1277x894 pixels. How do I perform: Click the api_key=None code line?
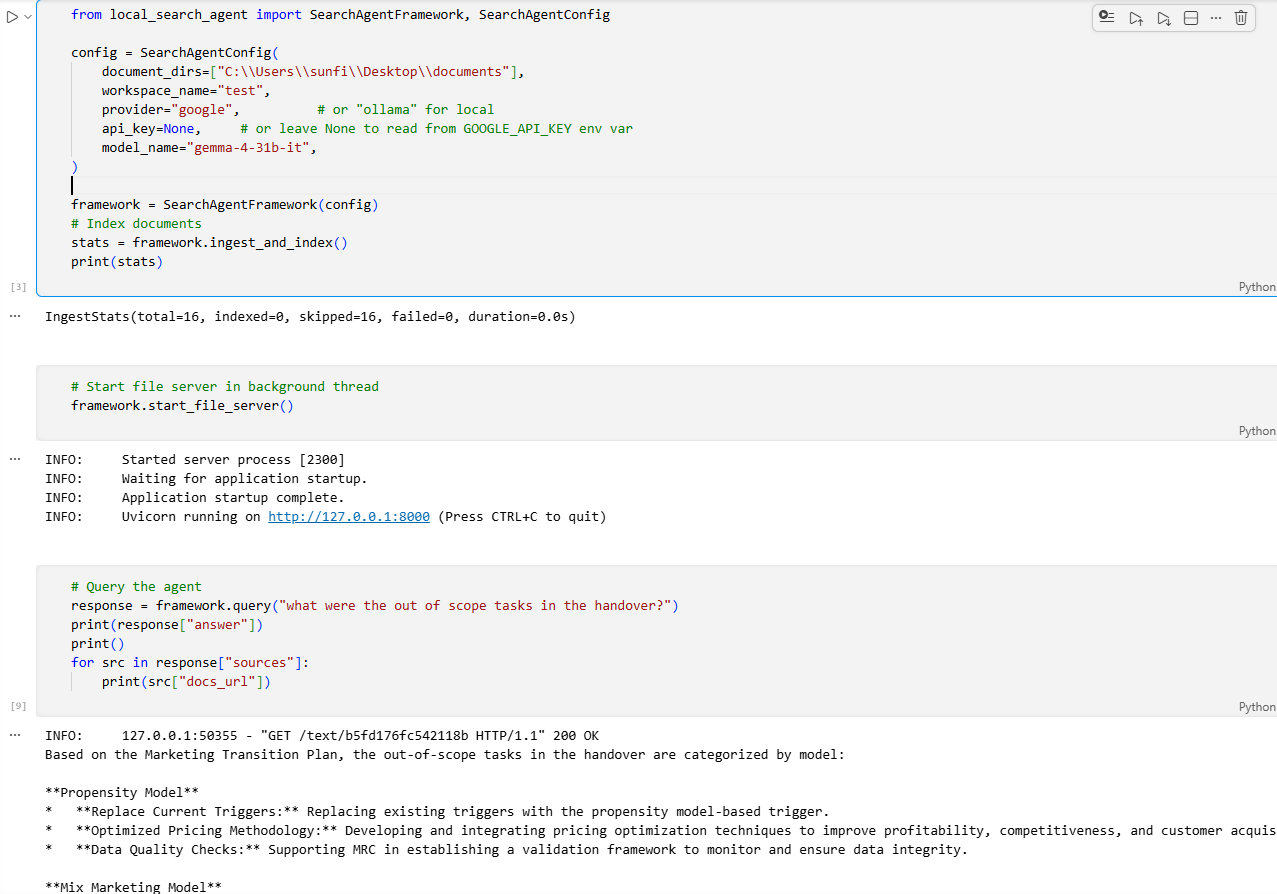[151, 128]
